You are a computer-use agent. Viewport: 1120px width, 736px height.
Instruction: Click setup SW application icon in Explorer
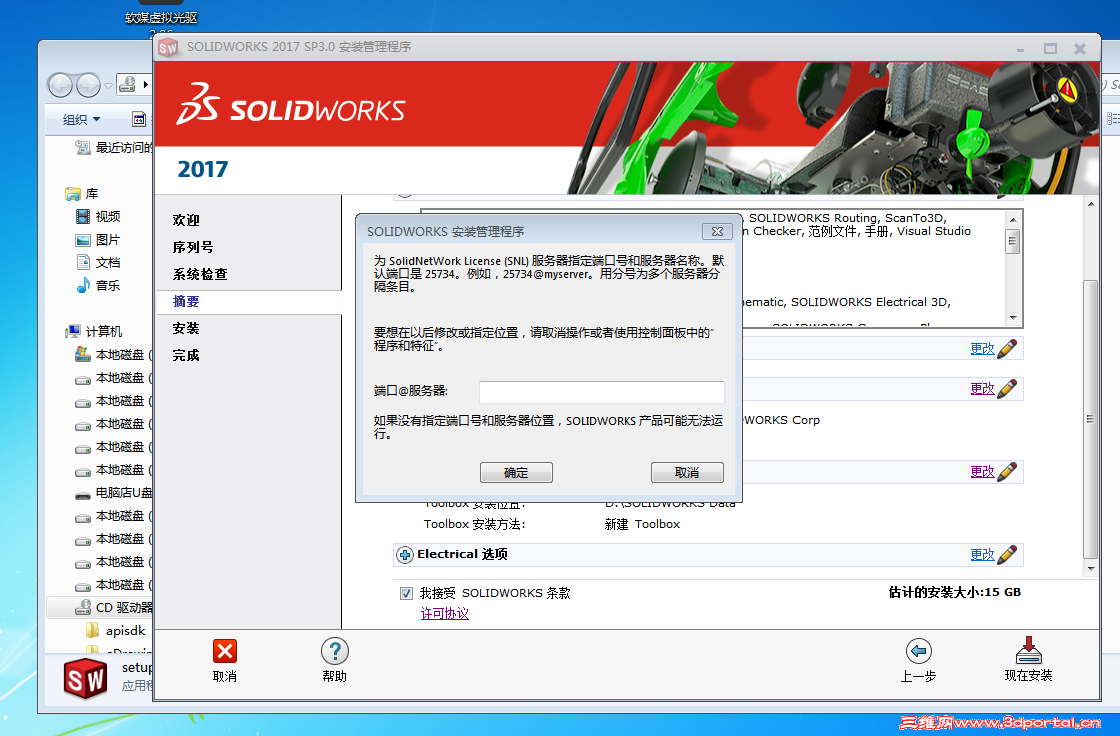coord(86,679)
